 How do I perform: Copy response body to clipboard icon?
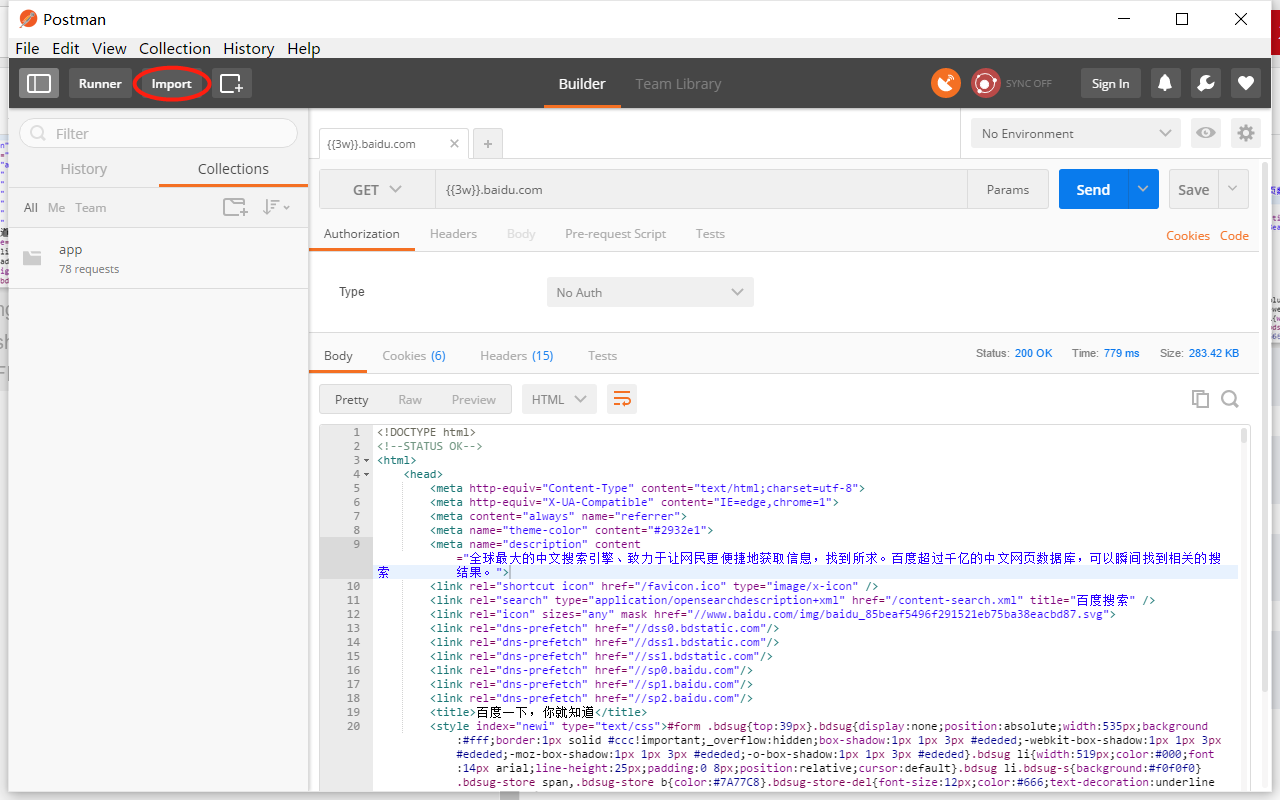[x=1200, y=399]
